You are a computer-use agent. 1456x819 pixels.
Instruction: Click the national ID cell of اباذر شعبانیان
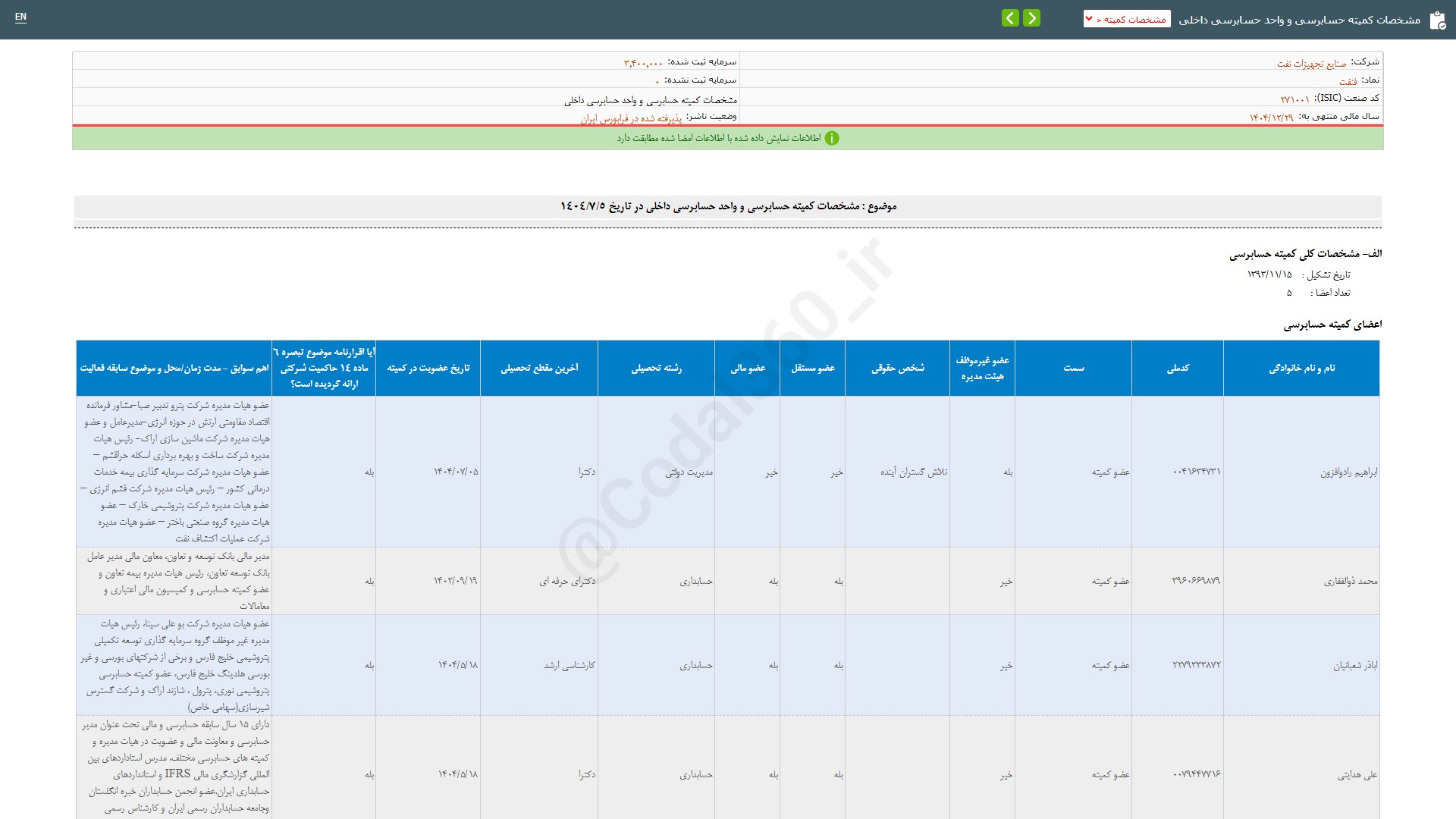[1196, 665]
